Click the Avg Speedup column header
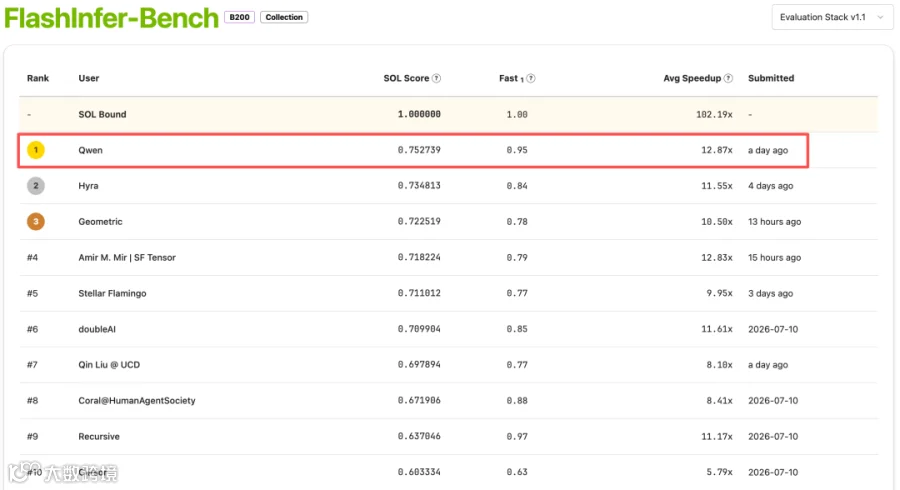This screenshot has height=490, width=900. click(692, 78)
